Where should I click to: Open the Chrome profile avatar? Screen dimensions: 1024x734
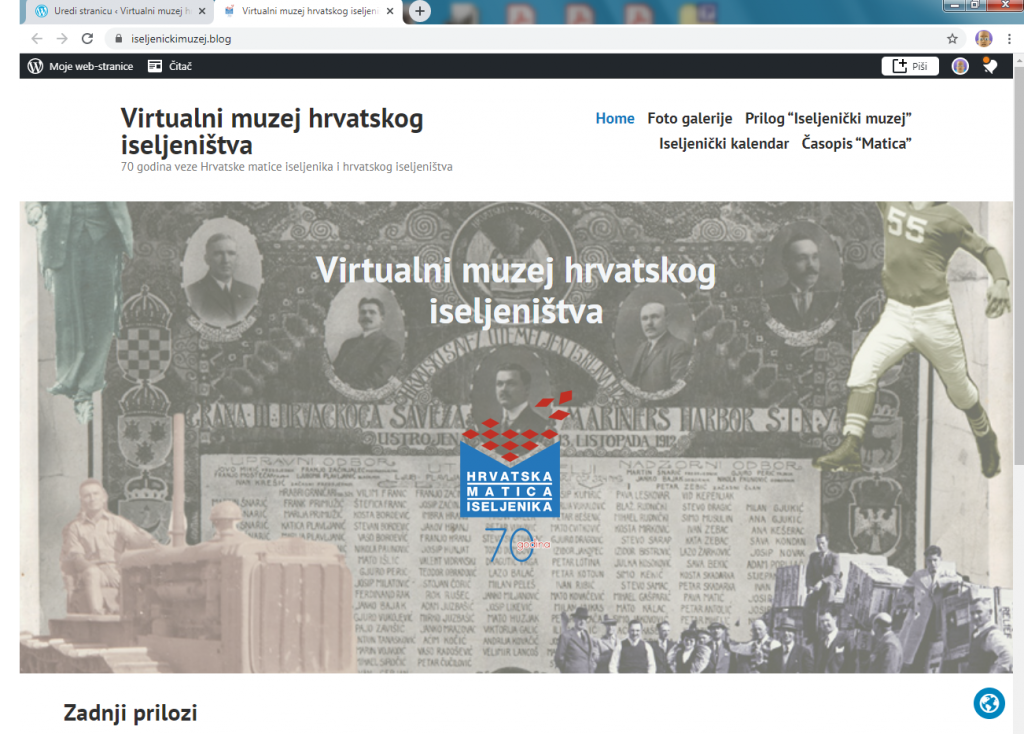pos(983,39)
